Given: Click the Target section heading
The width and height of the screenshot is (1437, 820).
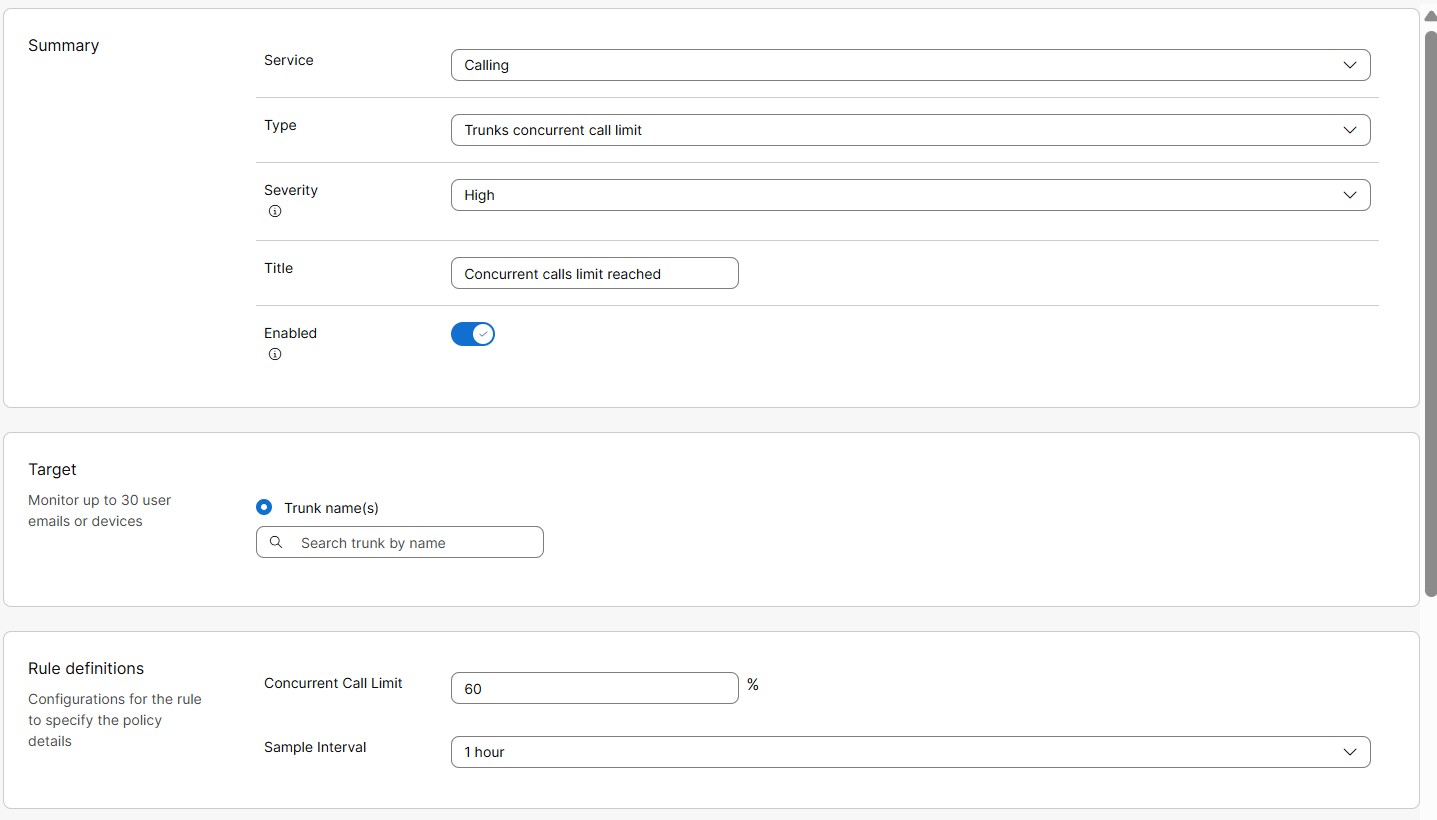Looking at the screenshot, I should (x=52, y=469).
